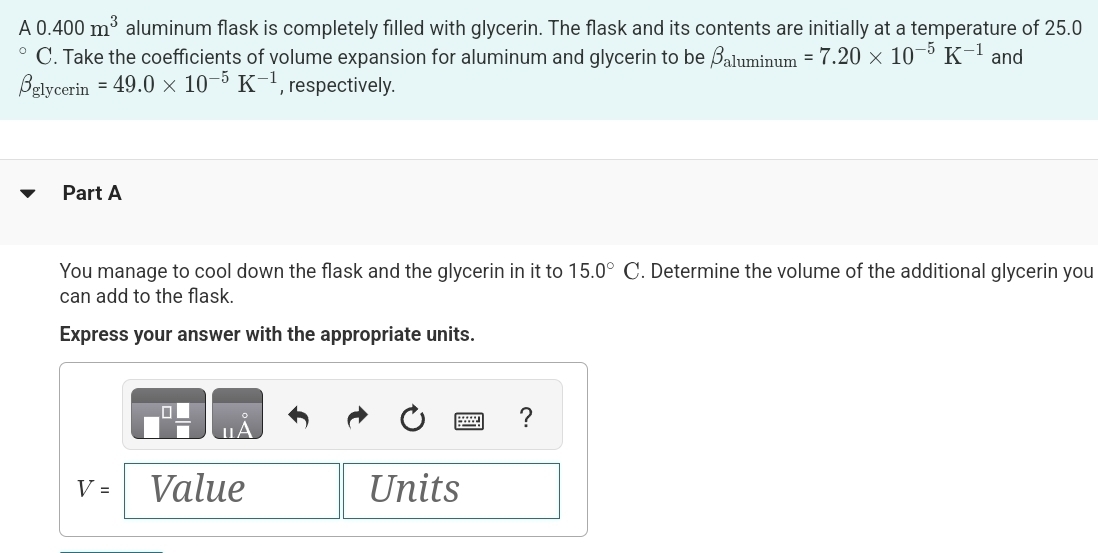Click 'Express your answer with the appropriate units'
Viewport: 1098px width, 553px height.
click(267, 334)
